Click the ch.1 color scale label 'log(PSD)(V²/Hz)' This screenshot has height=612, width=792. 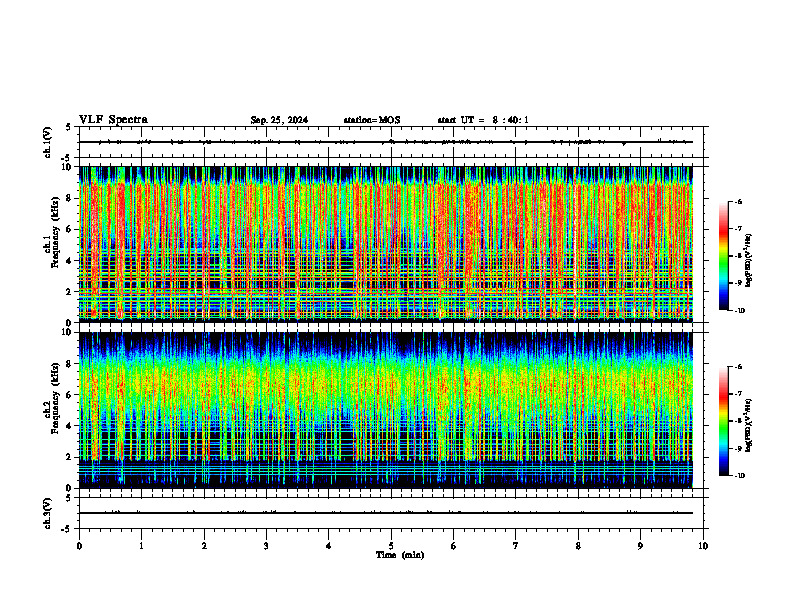pos(749,260)
